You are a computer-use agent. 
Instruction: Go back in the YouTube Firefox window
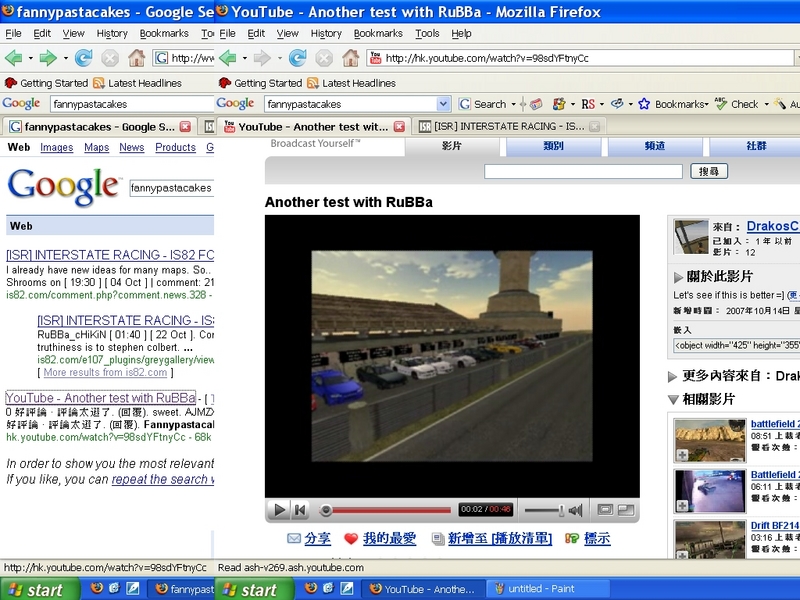pos(228,58)
